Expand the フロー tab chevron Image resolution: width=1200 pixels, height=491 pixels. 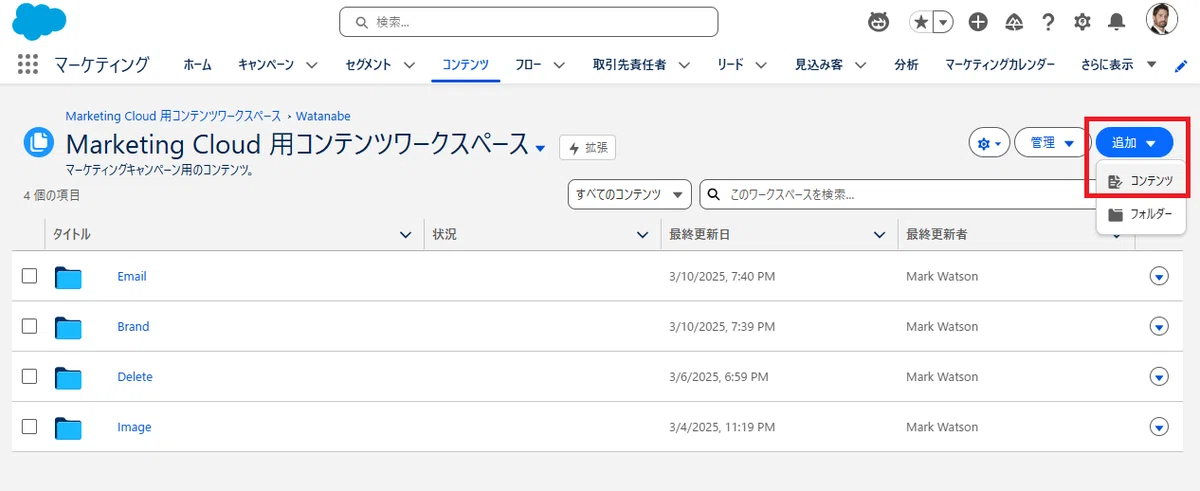(559, 65)
